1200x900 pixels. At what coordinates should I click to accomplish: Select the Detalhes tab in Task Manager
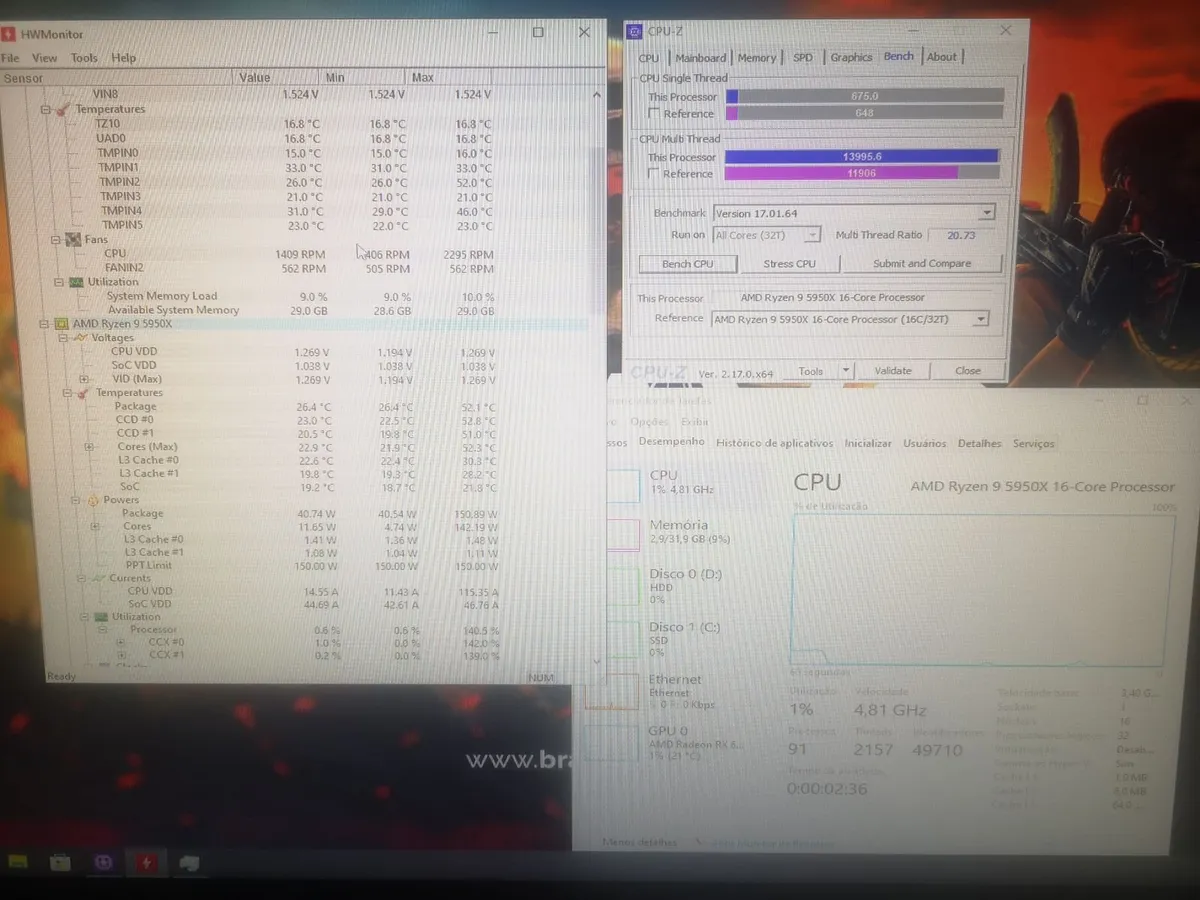coord(979,443)
